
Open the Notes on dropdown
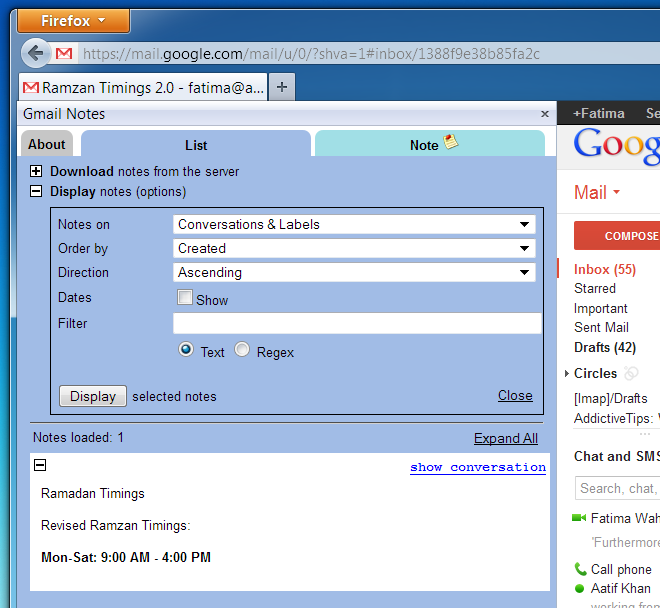point(354,224)
